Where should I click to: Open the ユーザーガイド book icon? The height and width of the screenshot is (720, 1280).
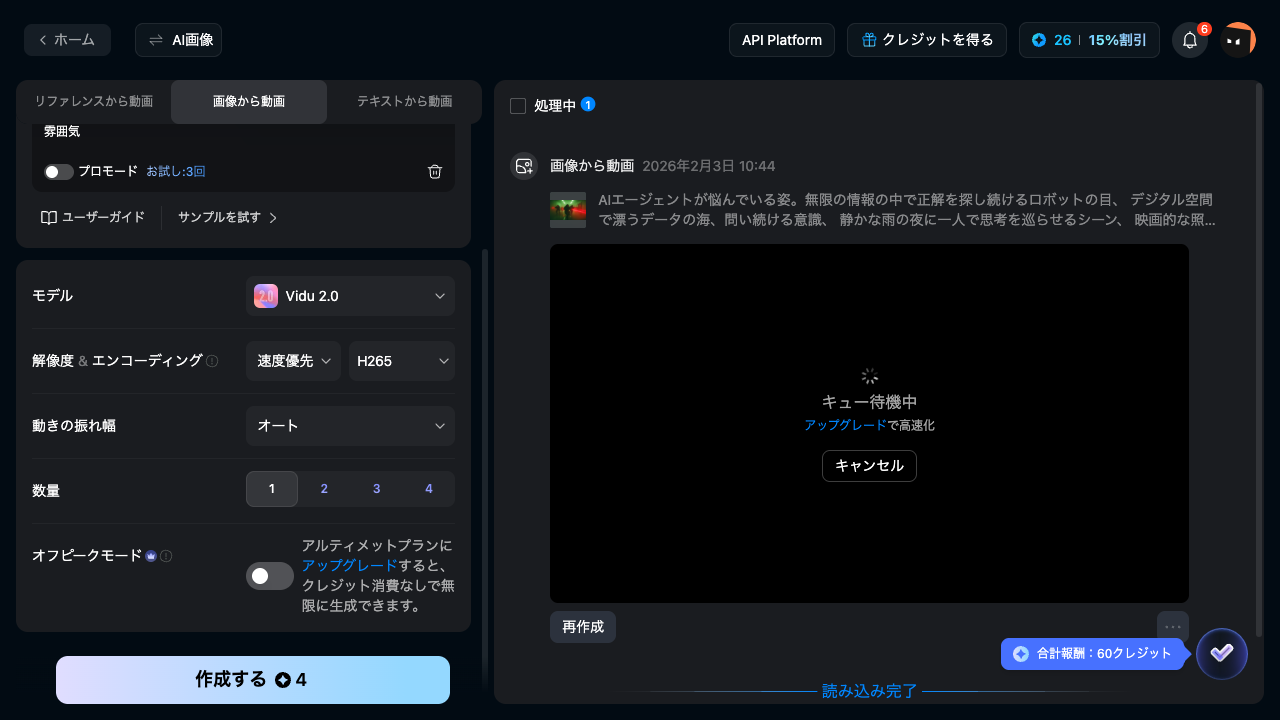[x=50, y=217]
